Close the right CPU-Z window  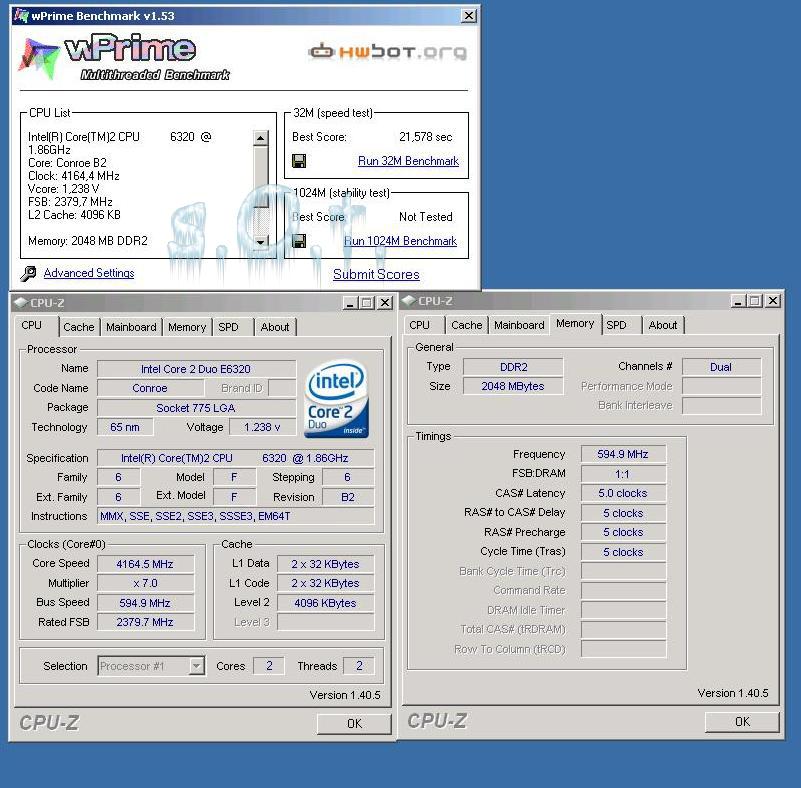click(x=773, y=301)
